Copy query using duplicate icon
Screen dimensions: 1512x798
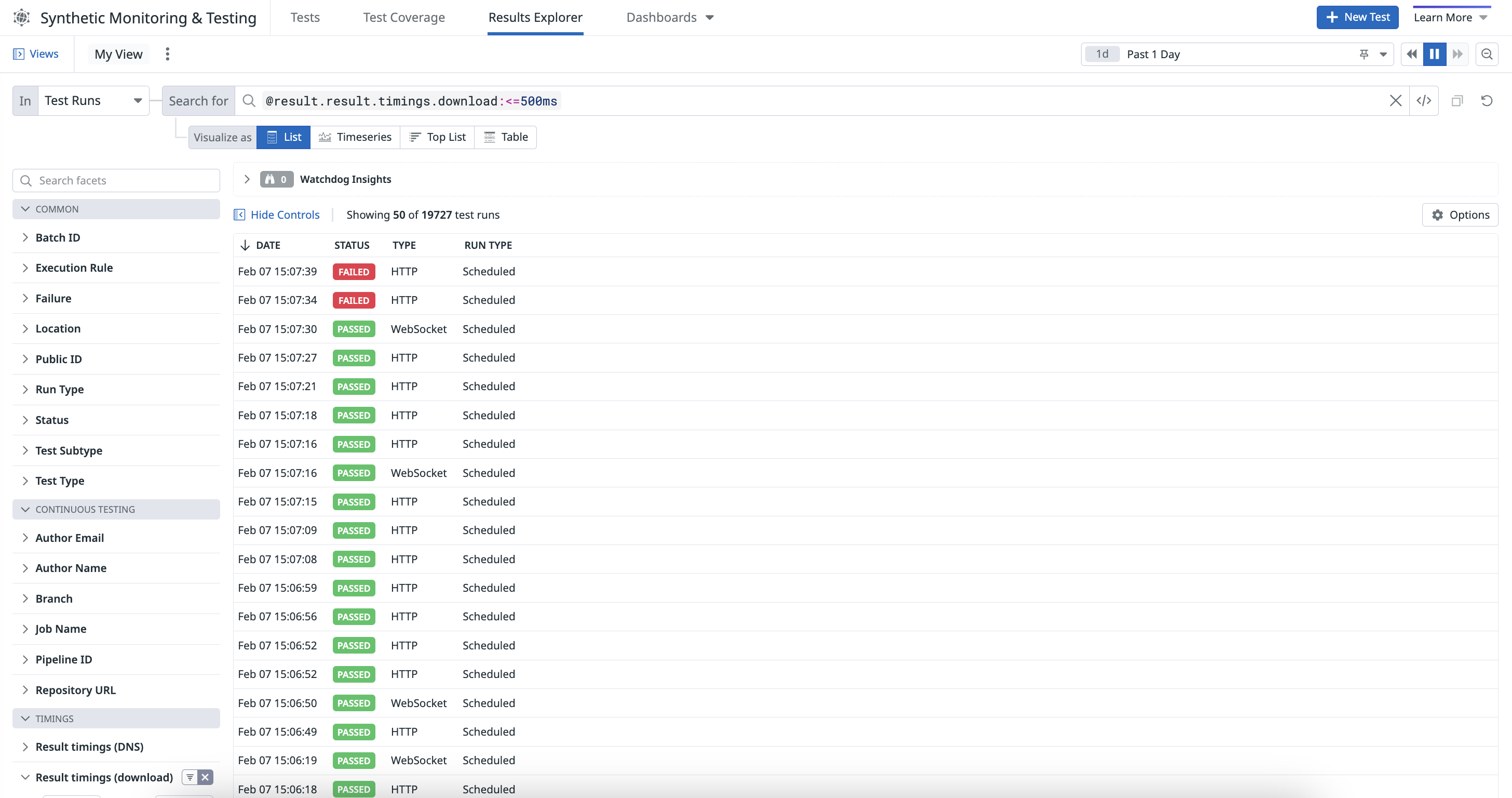(1457, 101)
